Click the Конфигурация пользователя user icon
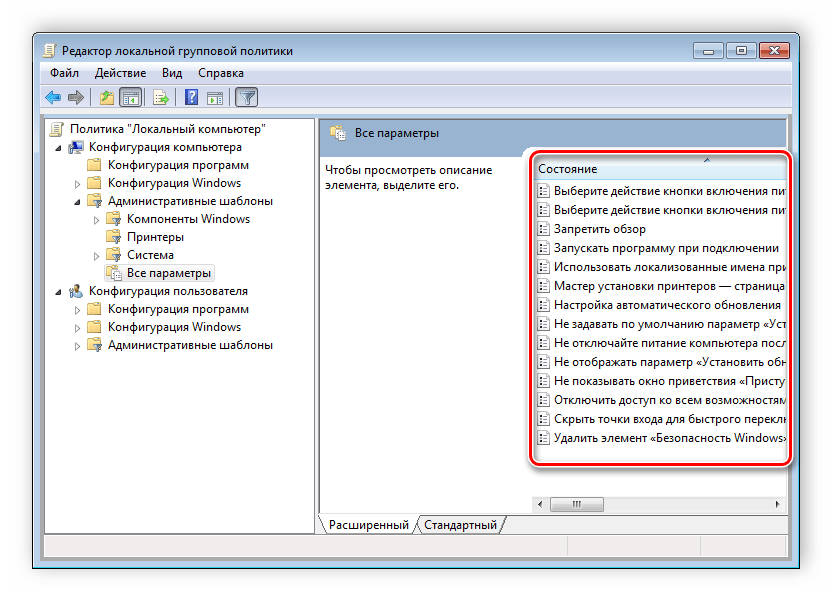 [76, 291]
